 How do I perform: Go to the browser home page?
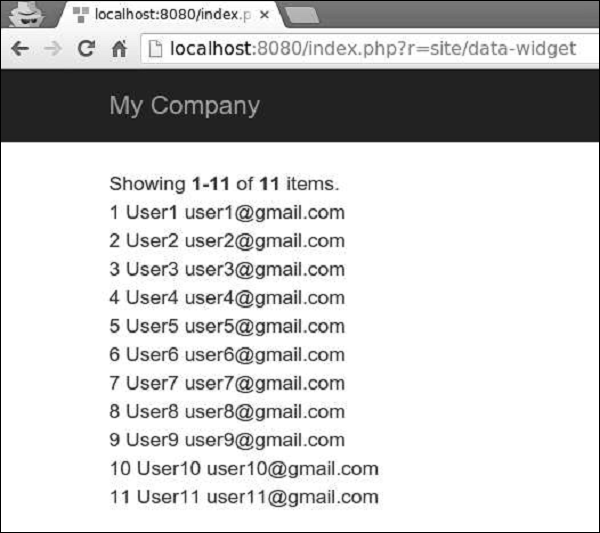point(118,48)
